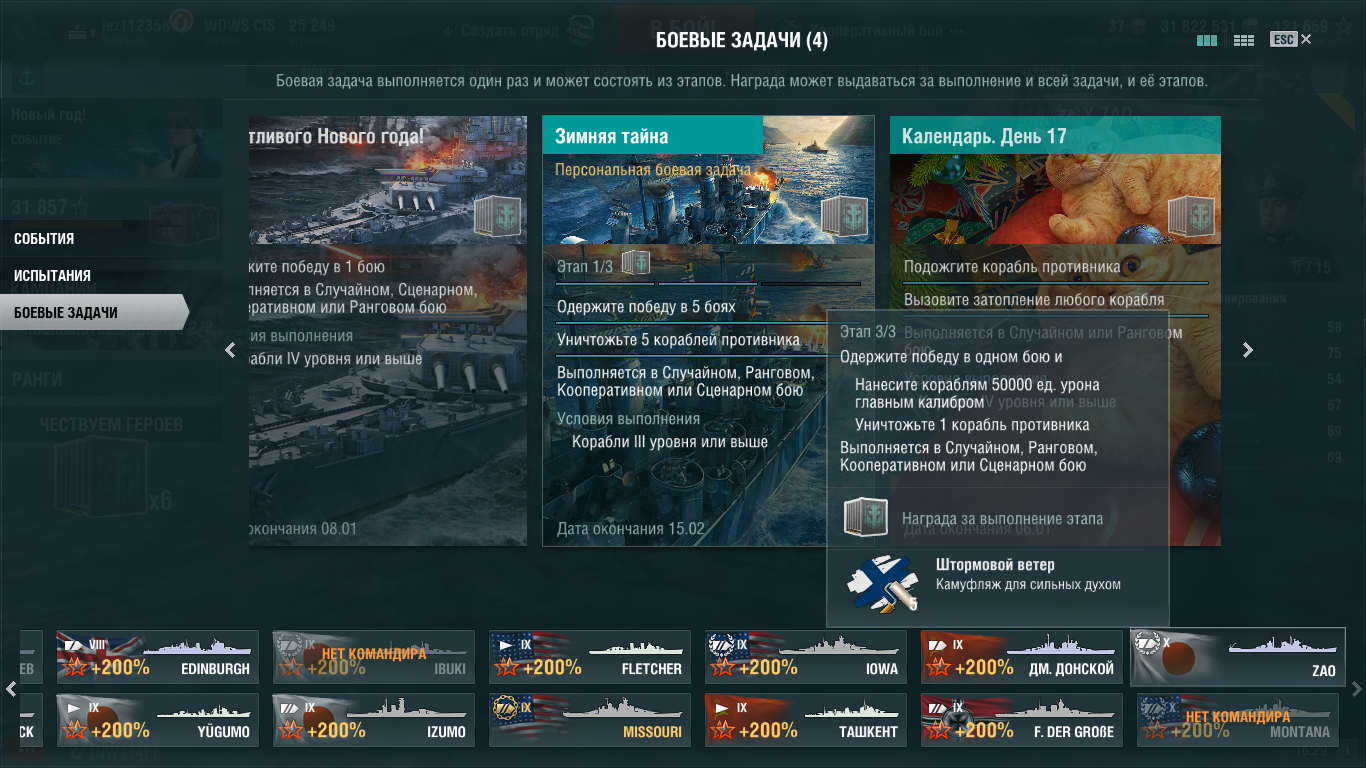1366x768 pixels.
Task: Select the Montana ship without a commander
Action: [1238, 720]
